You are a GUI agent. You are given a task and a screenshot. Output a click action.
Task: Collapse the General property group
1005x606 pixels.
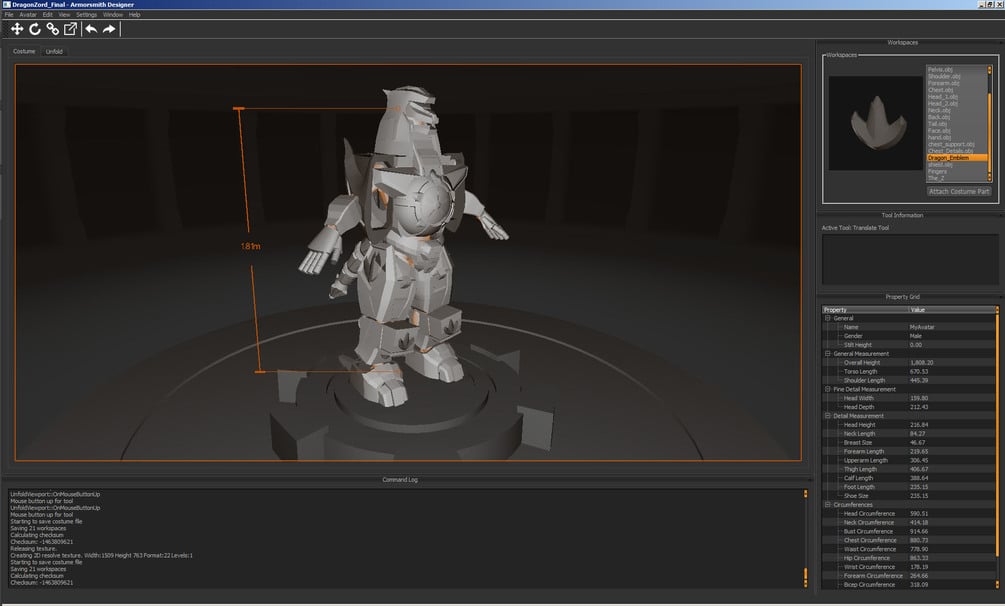point(827,318)
